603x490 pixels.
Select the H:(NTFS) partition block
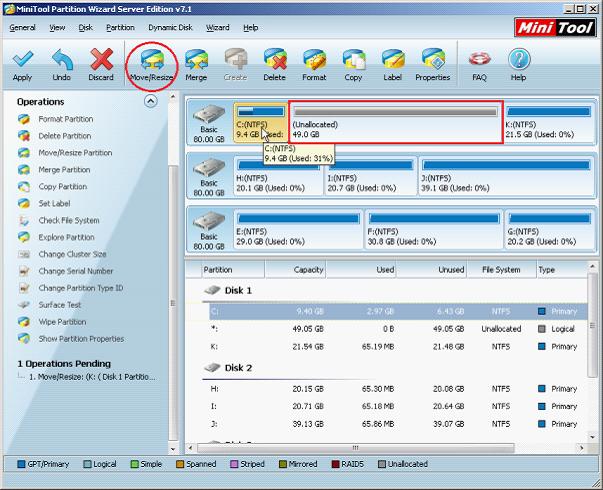[x=278, y=176]
